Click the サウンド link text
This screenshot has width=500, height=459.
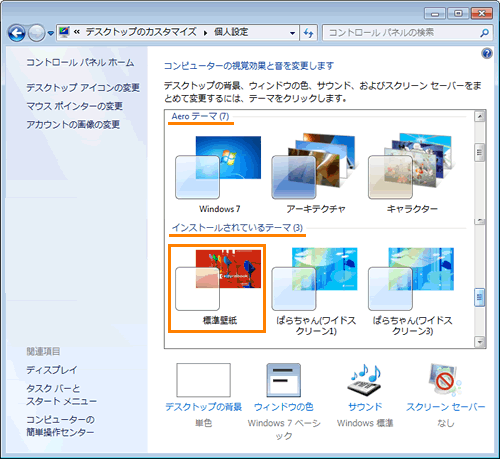click(x=365, y=407)
